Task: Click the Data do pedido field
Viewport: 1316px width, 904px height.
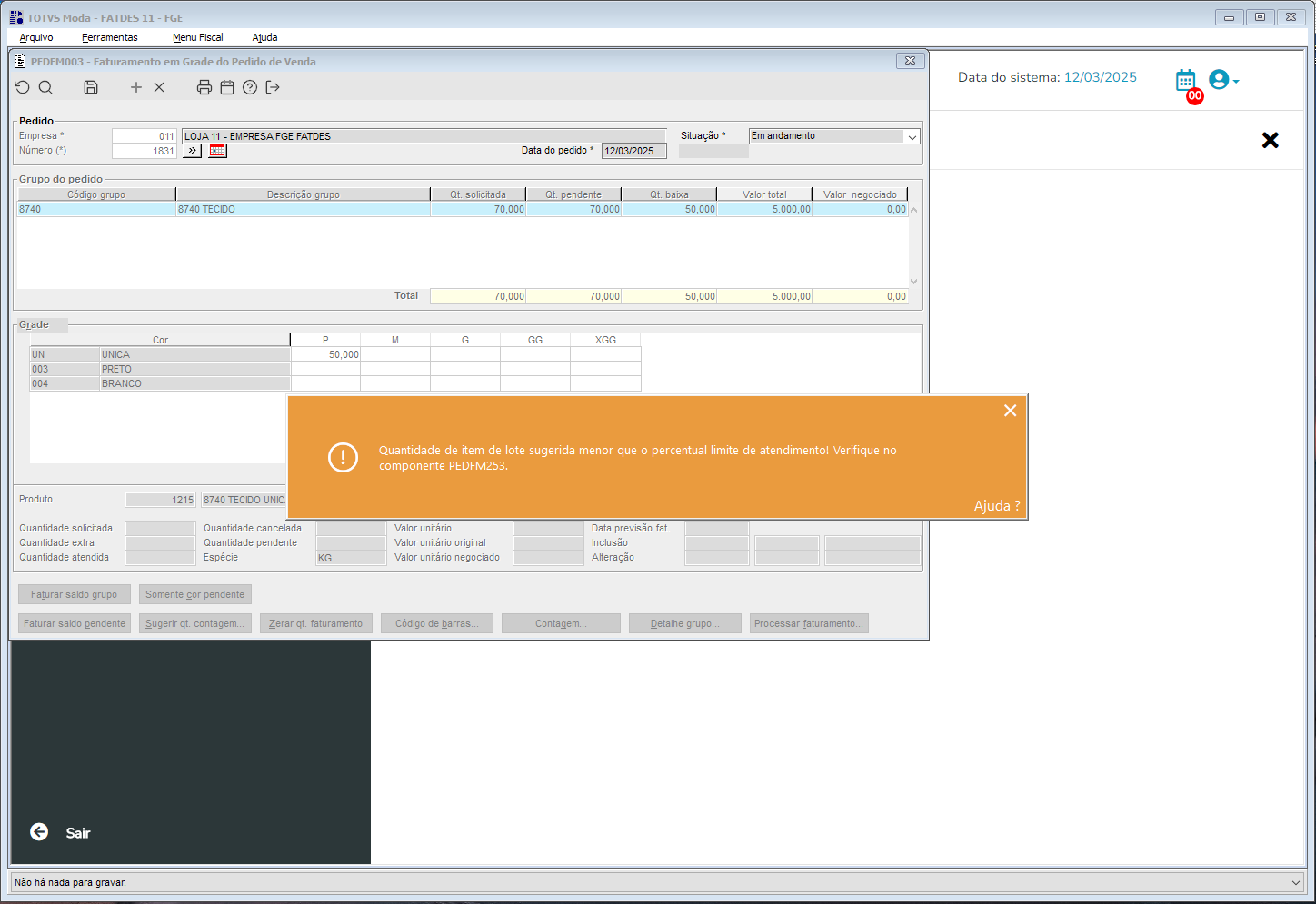Action: pyautogui.click(x=633, y=151)
